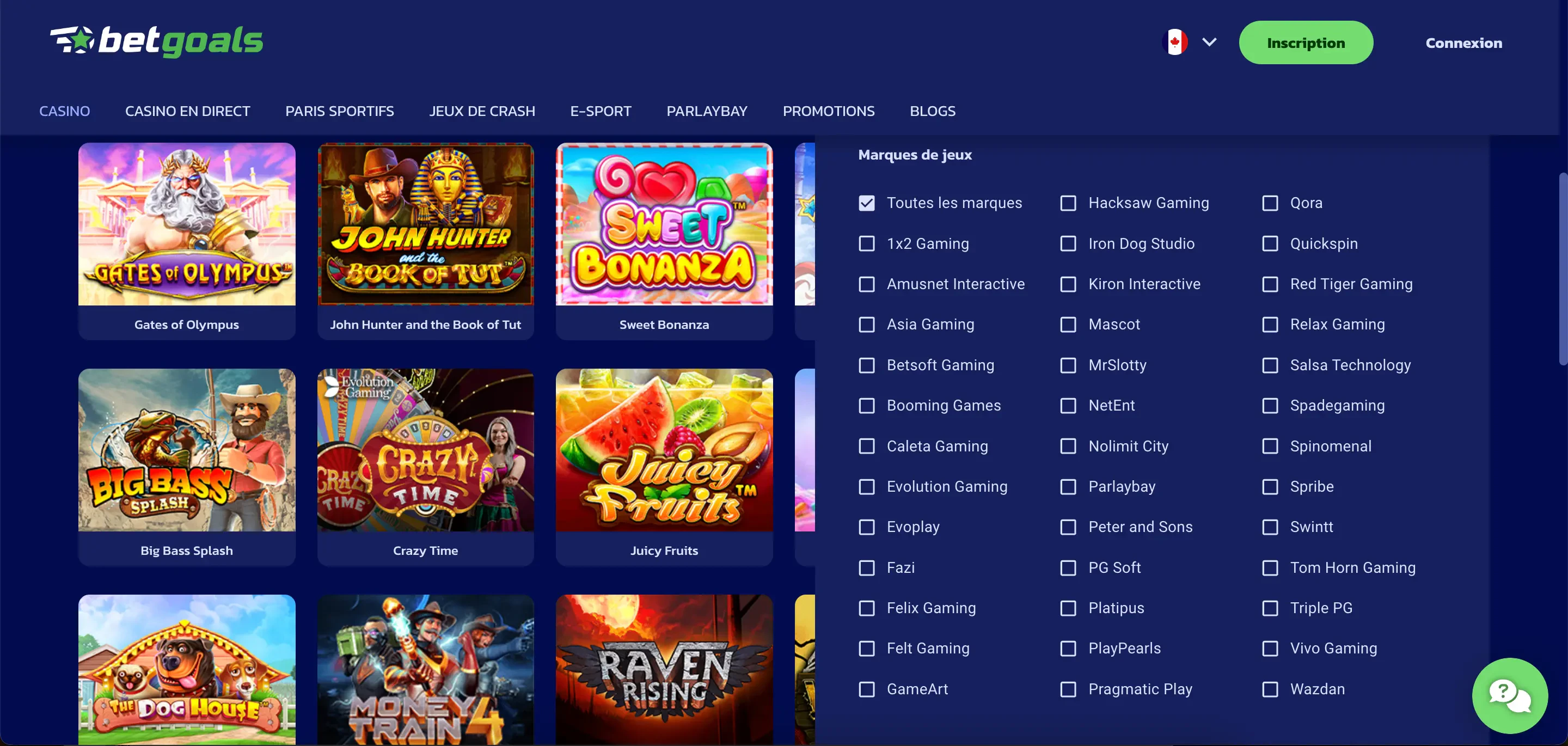Open Raven Rising game thumbnail
Viewport: 1568px width, 746px height.
pos(664,670)
